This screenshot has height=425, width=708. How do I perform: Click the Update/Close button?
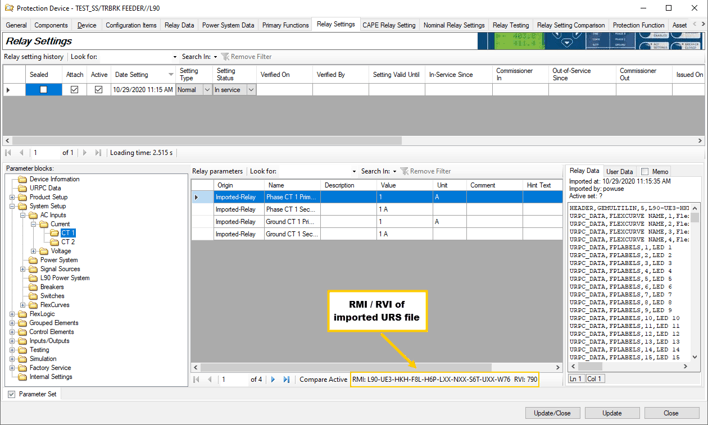(552, 413)
